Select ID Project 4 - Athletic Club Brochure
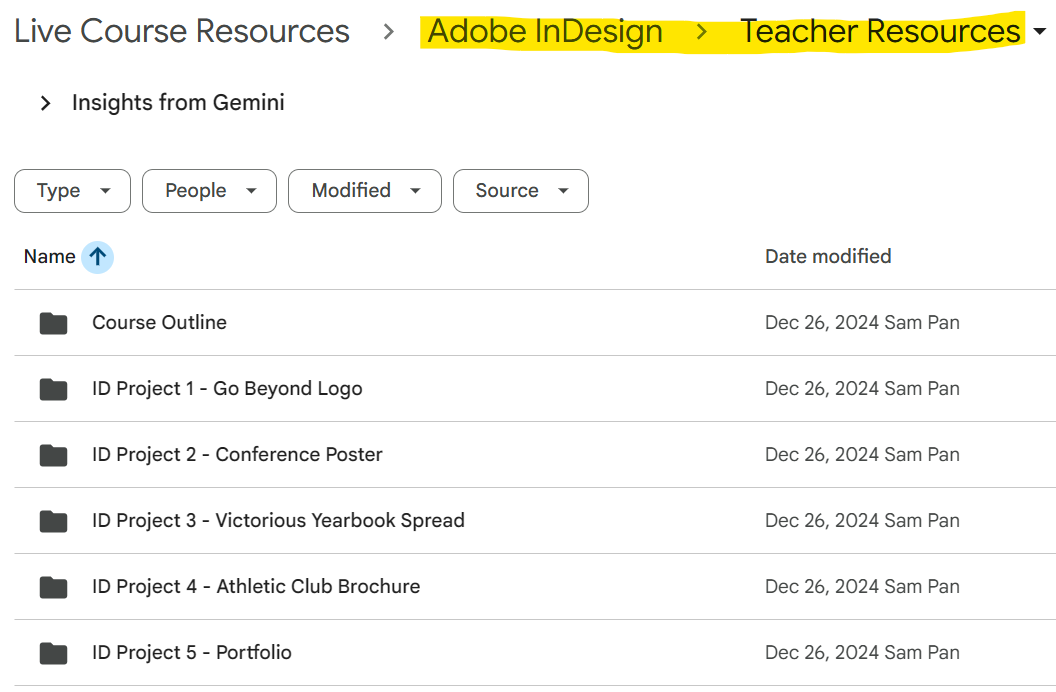 (x=256, y=587)
